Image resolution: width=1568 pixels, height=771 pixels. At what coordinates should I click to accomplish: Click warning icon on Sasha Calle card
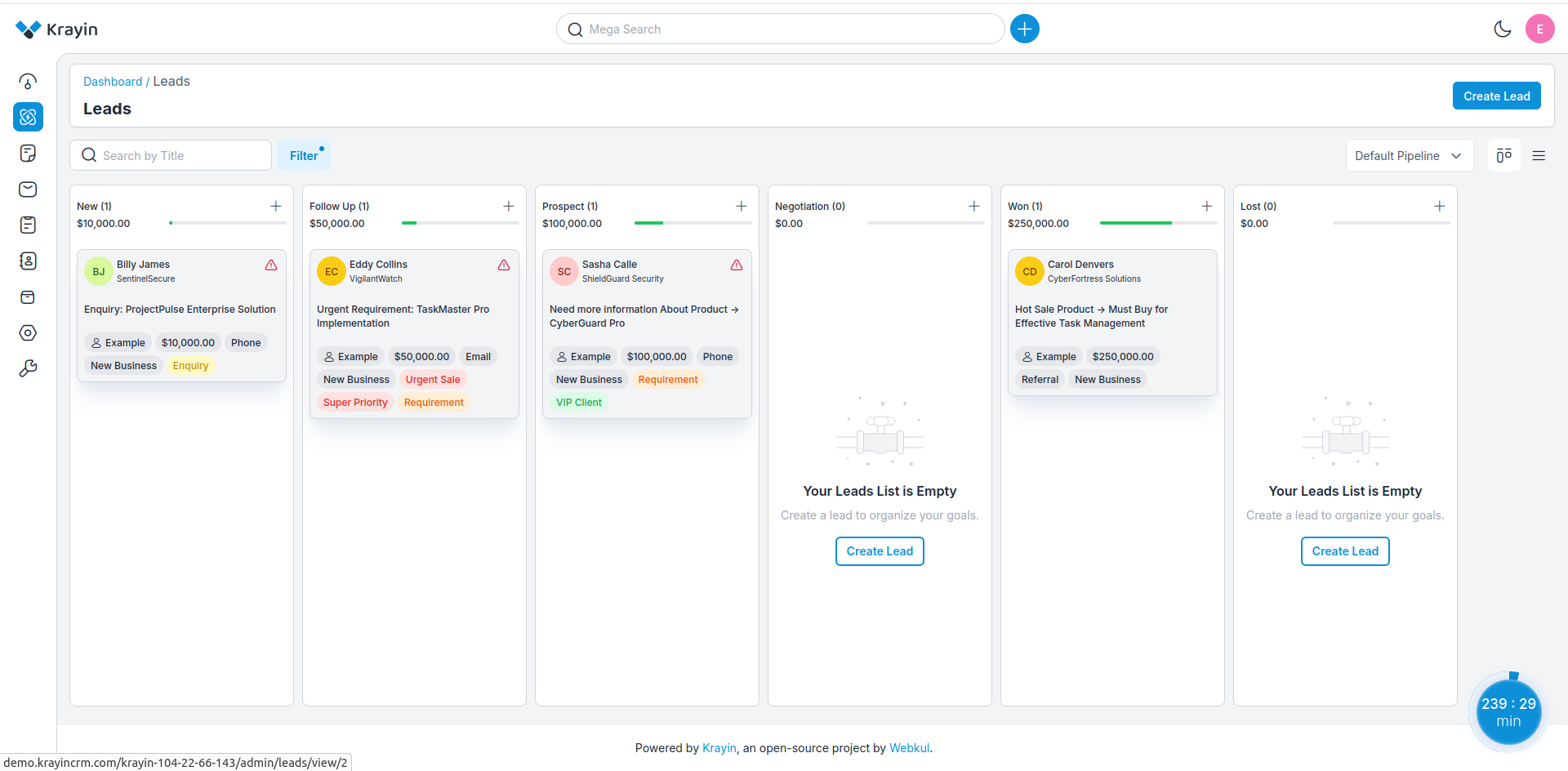[x=737, y=265]
